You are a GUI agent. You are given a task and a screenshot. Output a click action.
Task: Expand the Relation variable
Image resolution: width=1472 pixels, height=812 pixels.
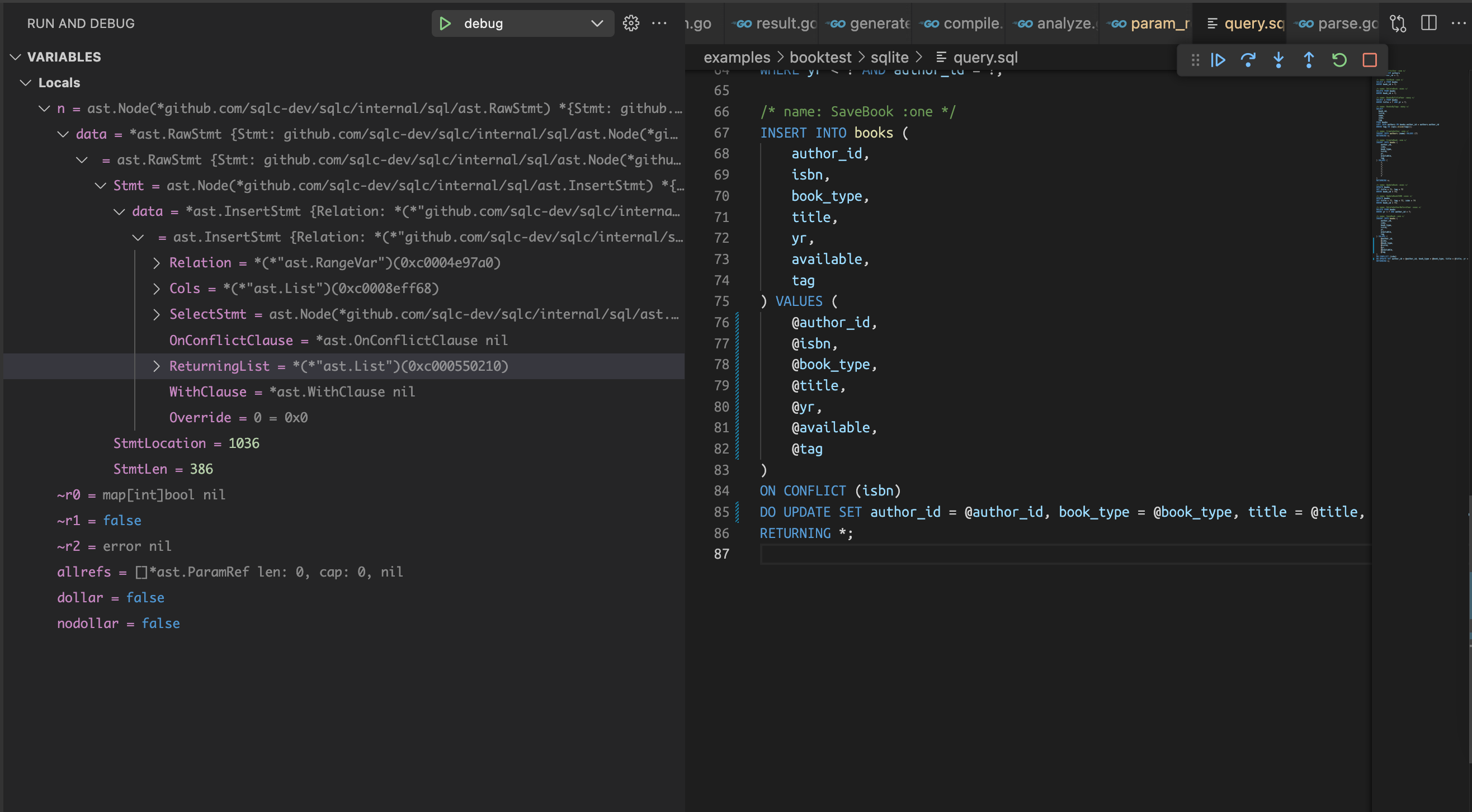point(157,263)
